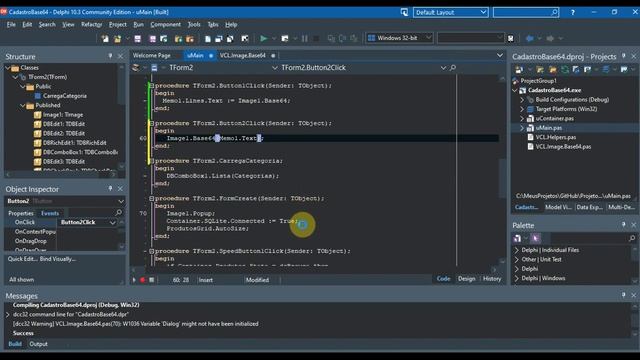Click the Back navigation arrow in toolbar
640x360 pixels.
pos(530,38)
